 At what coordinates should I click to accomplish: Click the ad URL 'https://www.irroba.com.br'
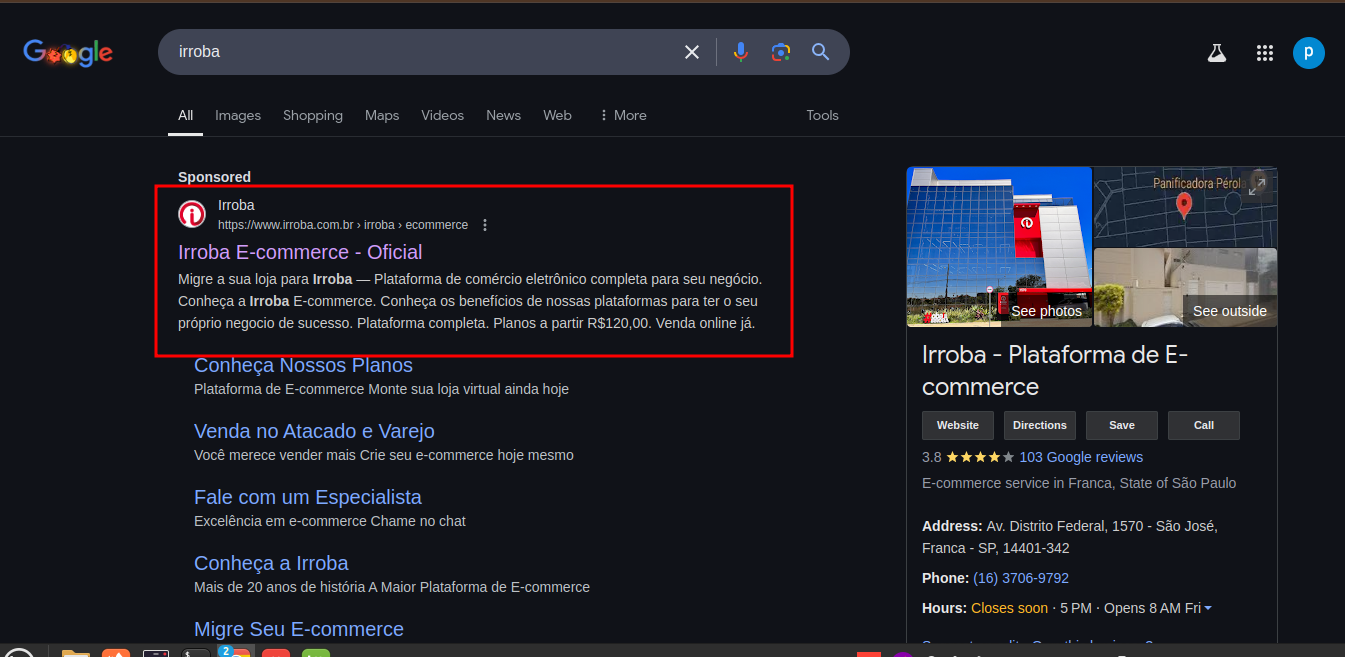click(286, 225)
